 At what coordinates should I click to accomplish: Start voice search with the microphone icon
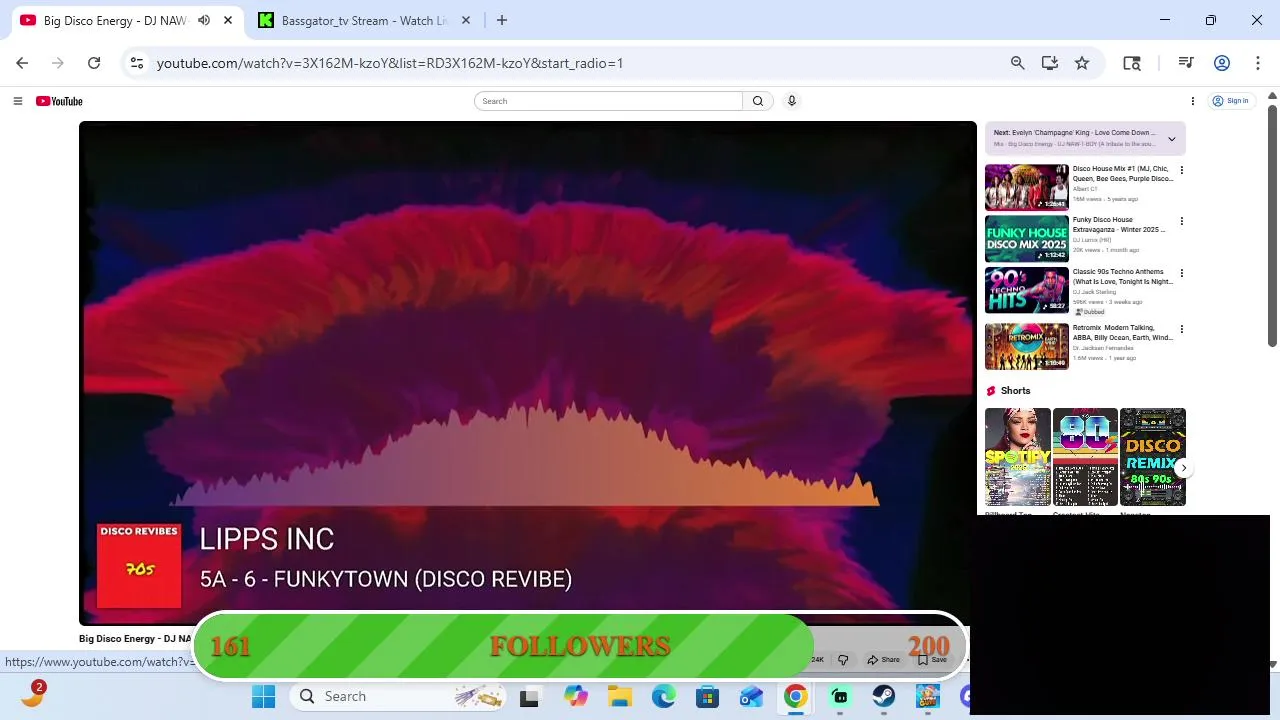tap(791, 101)
